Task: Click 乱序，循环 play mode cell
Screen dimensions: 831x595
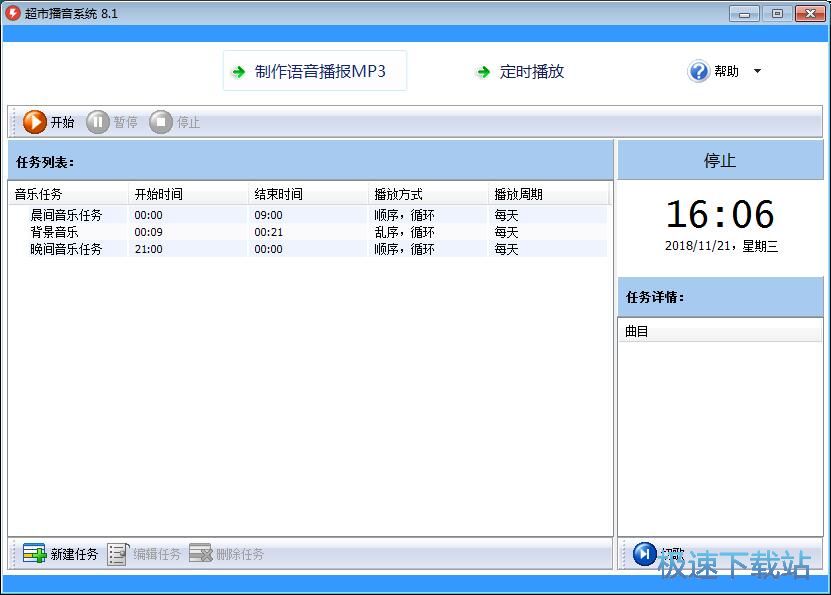Action: point(404,232)
